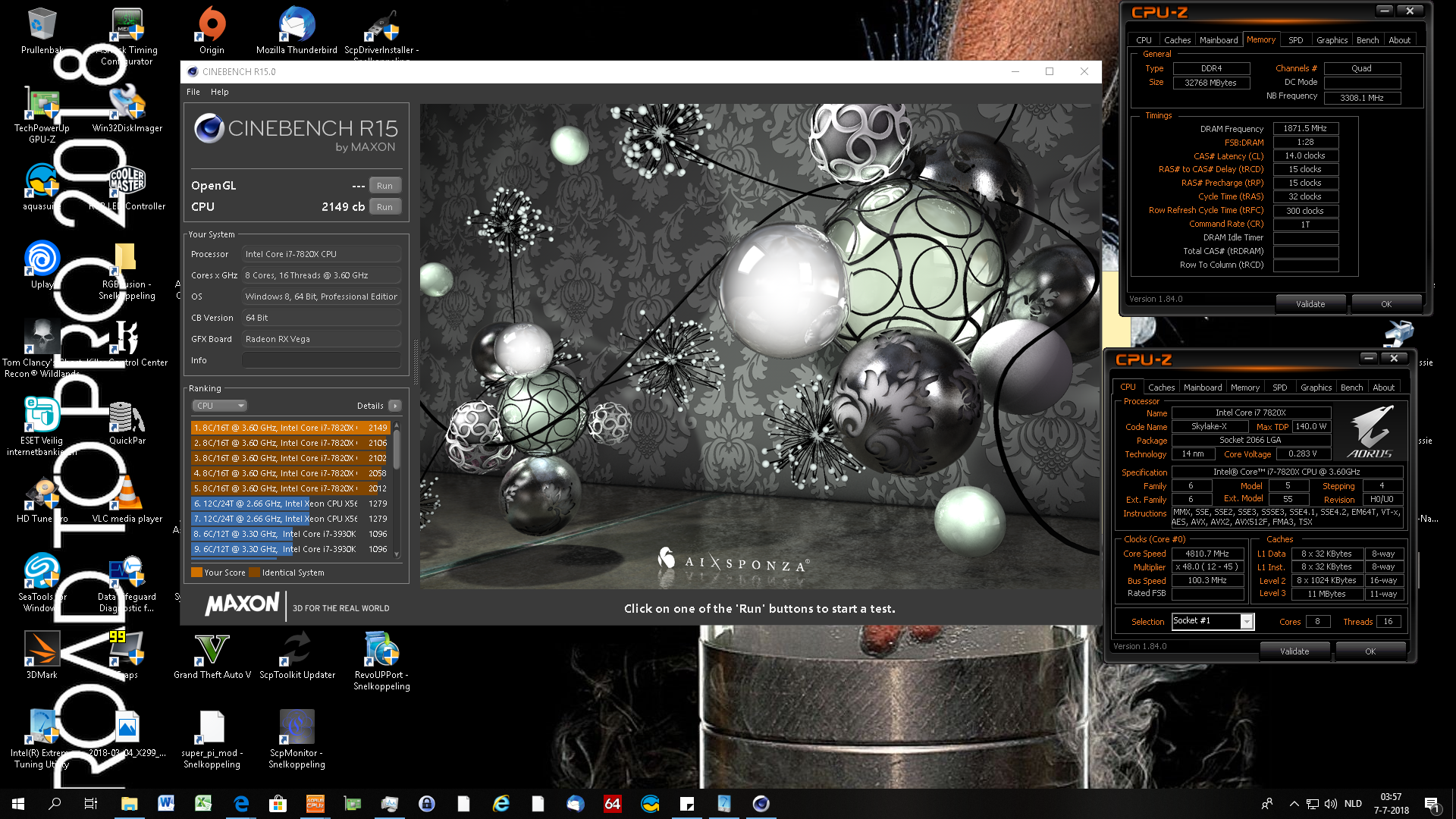1456x819 pixels.
Task: Open the Microsoft Store taskbar icon
Action: coord(278,804)
